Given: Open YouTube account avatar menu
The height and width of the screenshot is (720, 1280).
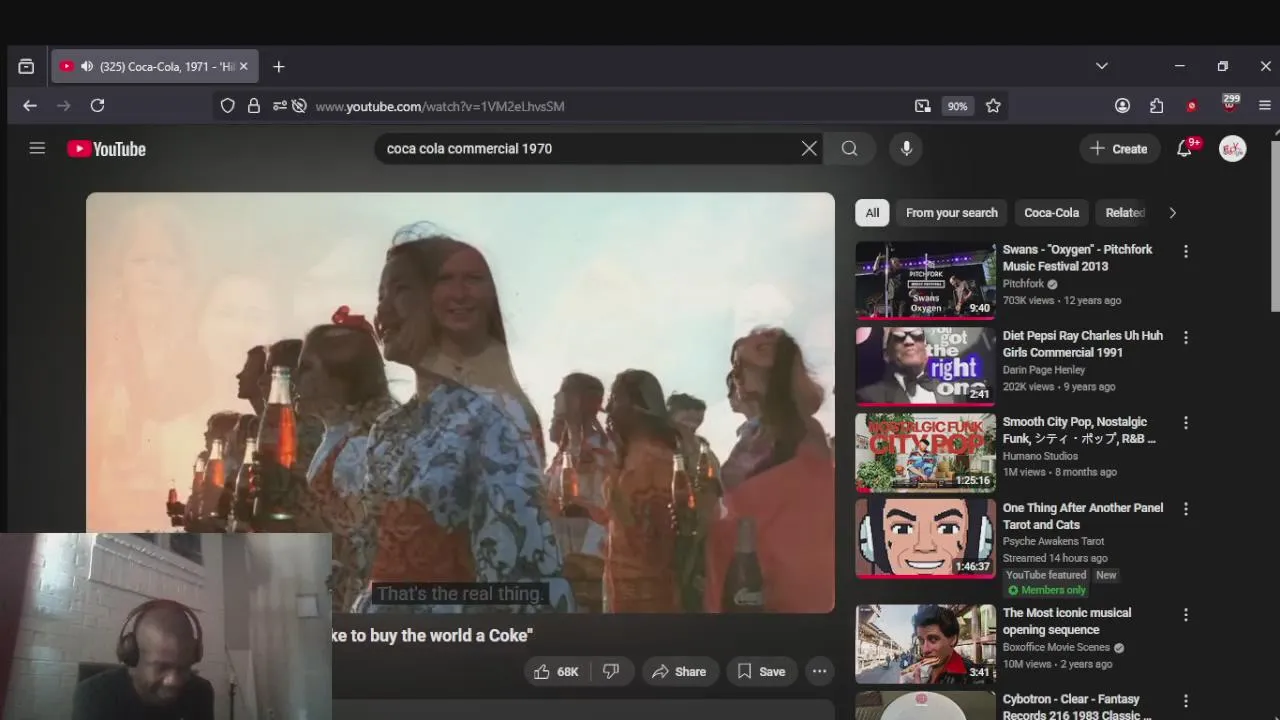Looking at the screenshot, I should (1233, 148).
